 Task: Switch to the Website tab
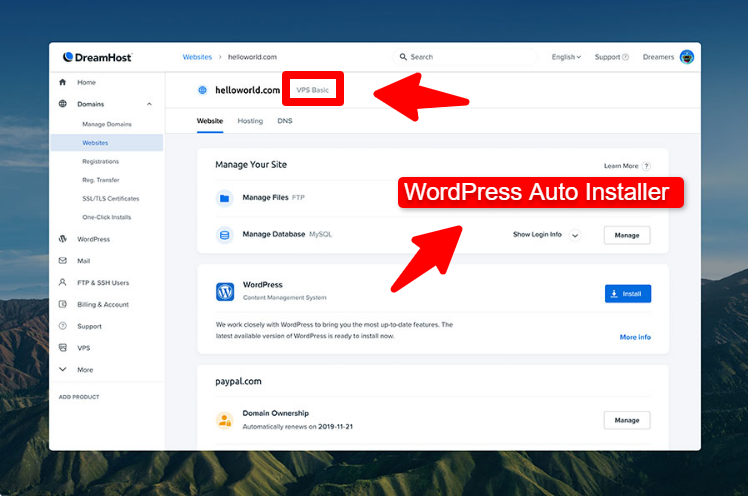click(210, 121)
